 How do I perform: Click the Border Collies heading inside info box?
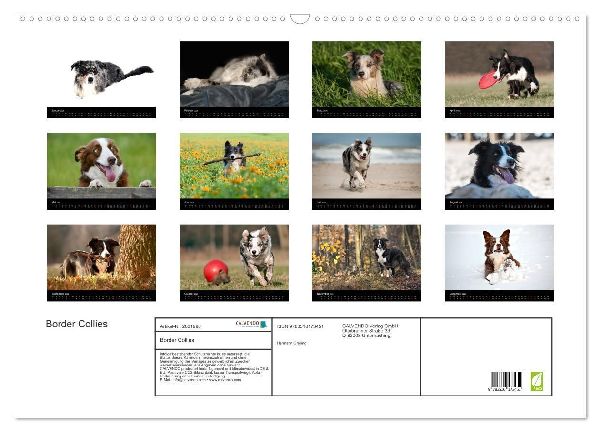[177, 340]
